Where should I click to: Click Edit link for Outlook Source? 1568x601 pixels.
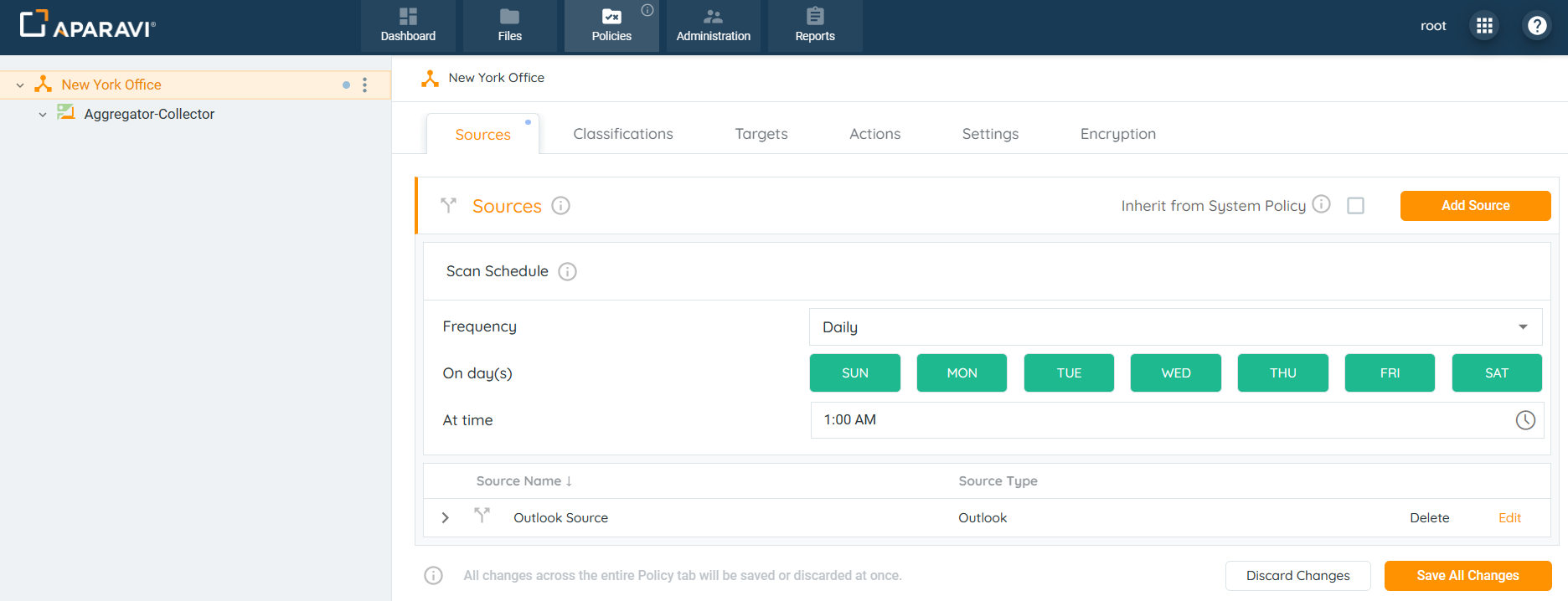[1509, 518]
